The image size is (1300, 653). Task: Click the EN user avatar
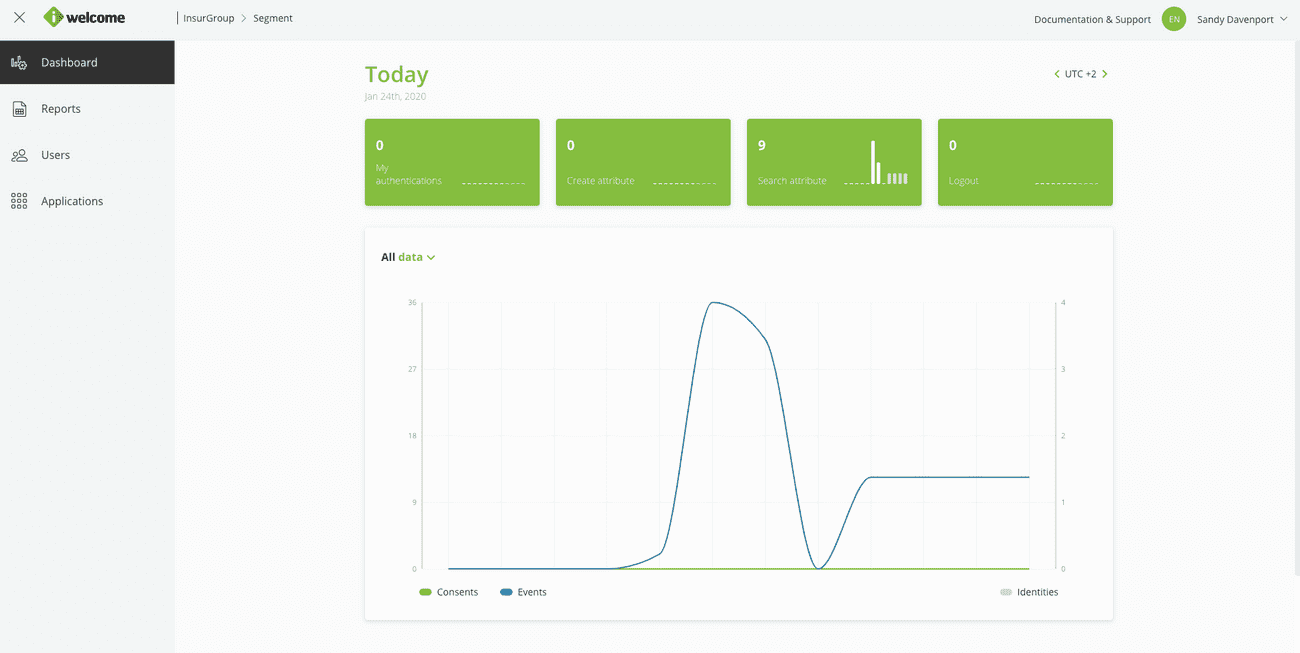point(1174,19)
